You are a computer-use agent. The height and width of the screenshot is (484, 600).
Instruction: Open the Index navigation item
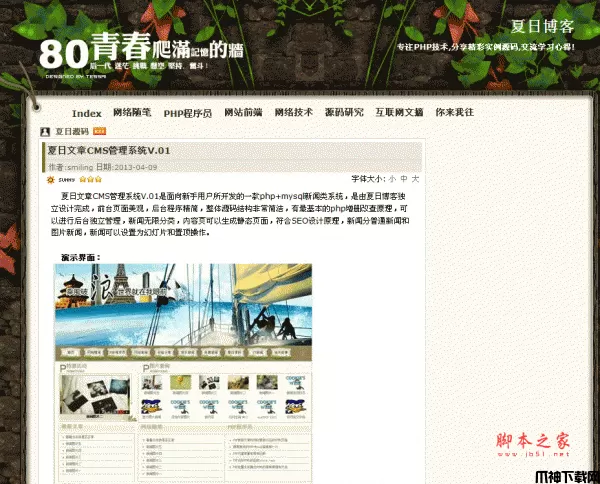pyautogui.click(x=87, y=114)
